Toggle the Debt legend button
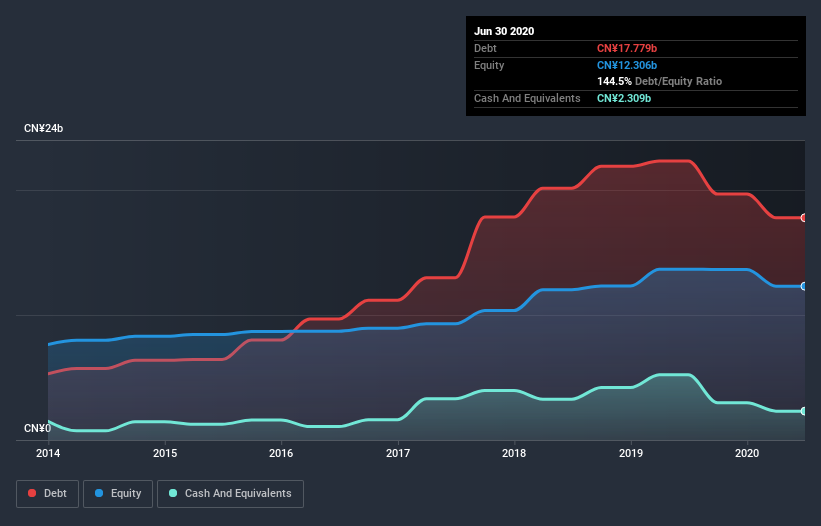This screenshot has height=526, width=821. (x=47, y=494)
